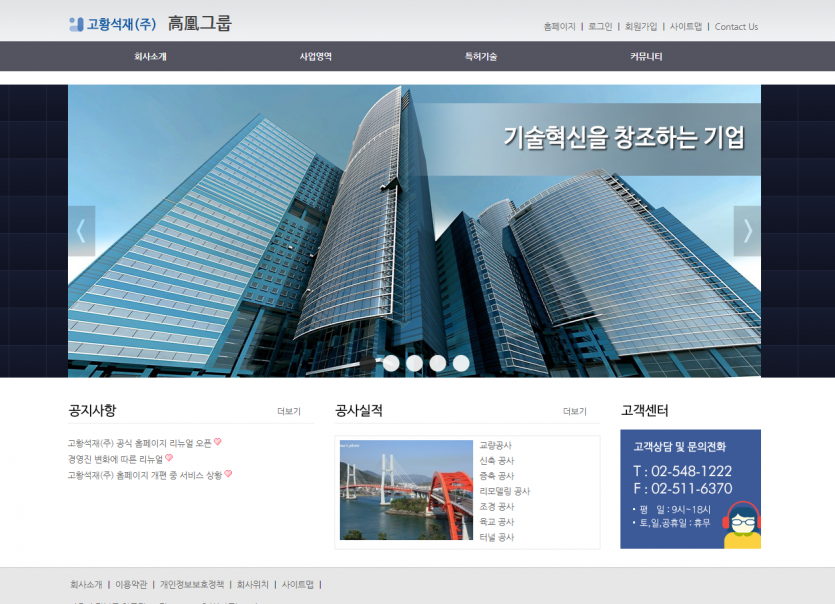Viewport: 835px width, 604px height.
Task: Select the third carousel indicator dot
Action: 437,363
